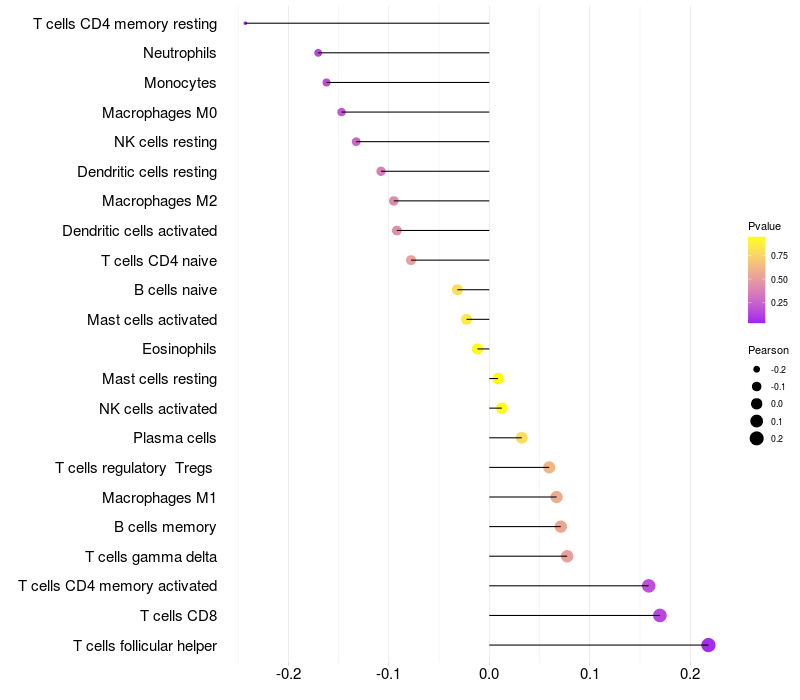Click the Pearson 0.0 legend circle

coord(757,404)
